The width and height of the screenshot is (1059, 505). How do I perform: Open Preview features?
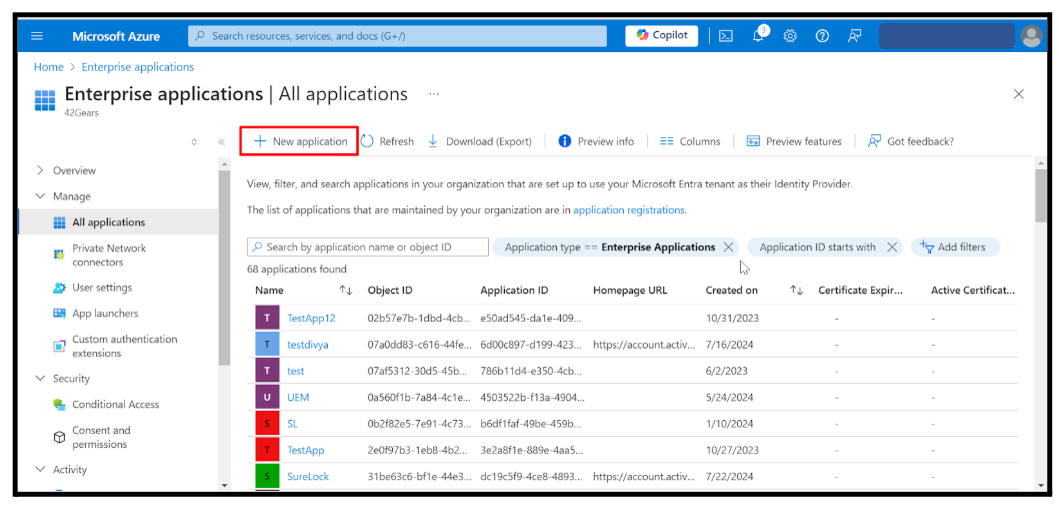pos(794,141)
